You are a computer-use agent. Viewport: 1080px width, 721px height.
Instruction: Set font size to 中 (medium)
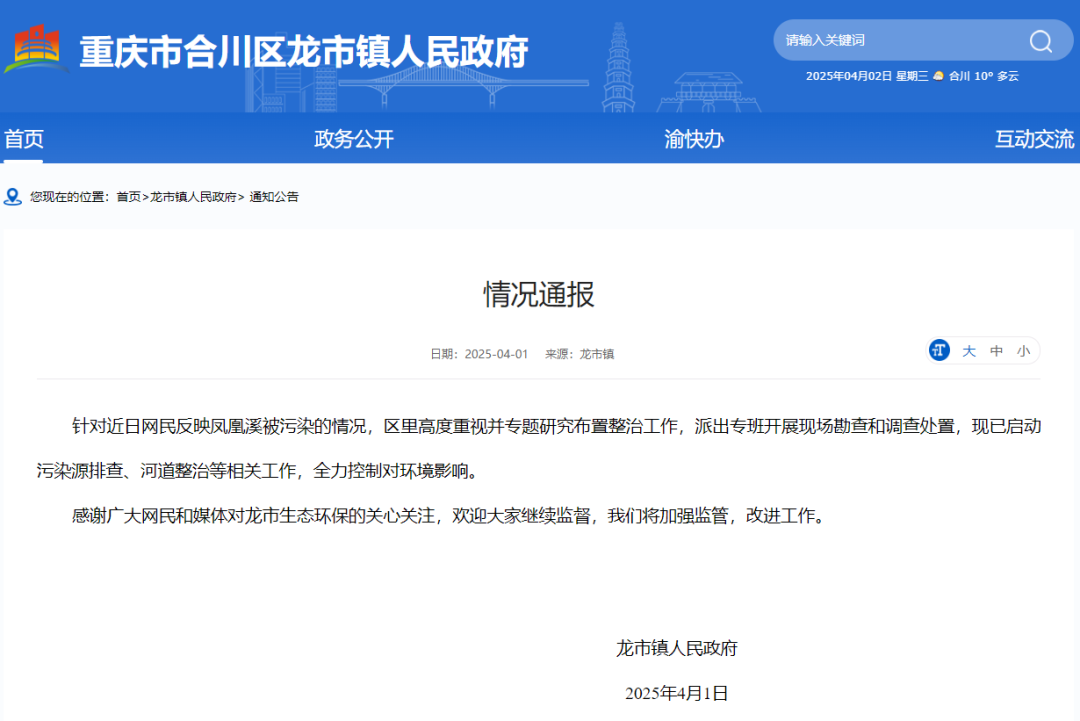tap(996, 351)
